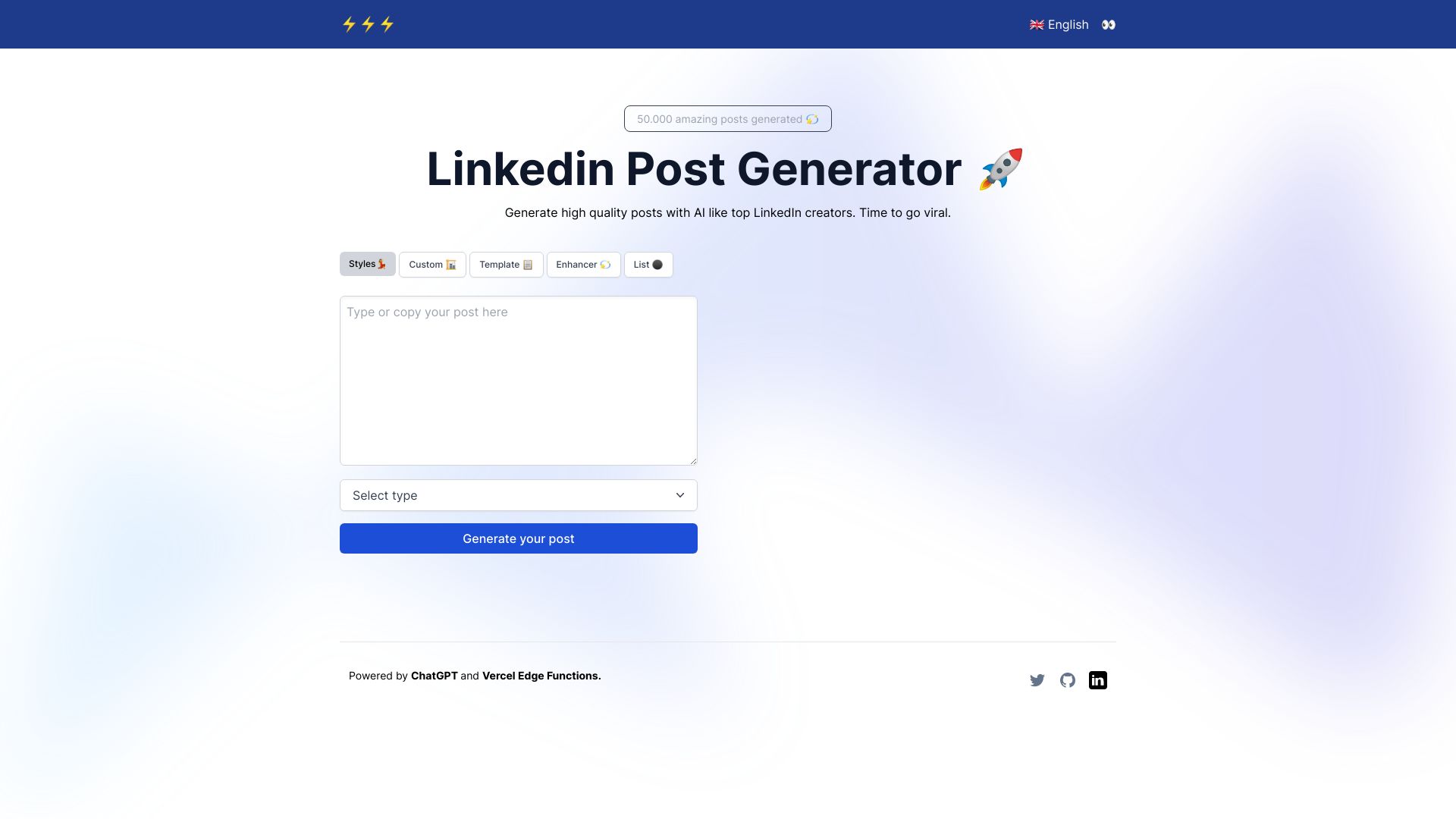Click the right lightning bolt icon
This screenshot has height=819, width=1456.
pos(387,24)
